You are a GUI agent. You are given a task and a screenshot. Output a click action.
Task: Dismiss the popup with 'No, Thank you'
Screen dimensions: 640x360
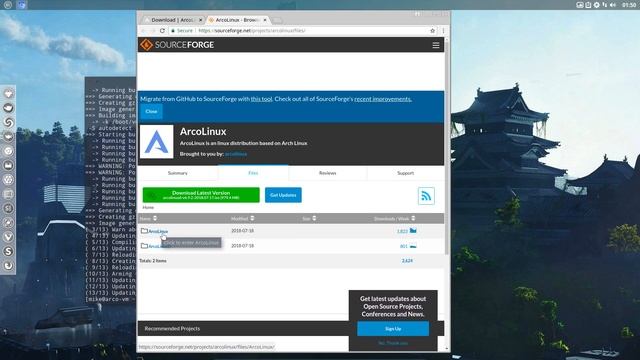(393, 343)
